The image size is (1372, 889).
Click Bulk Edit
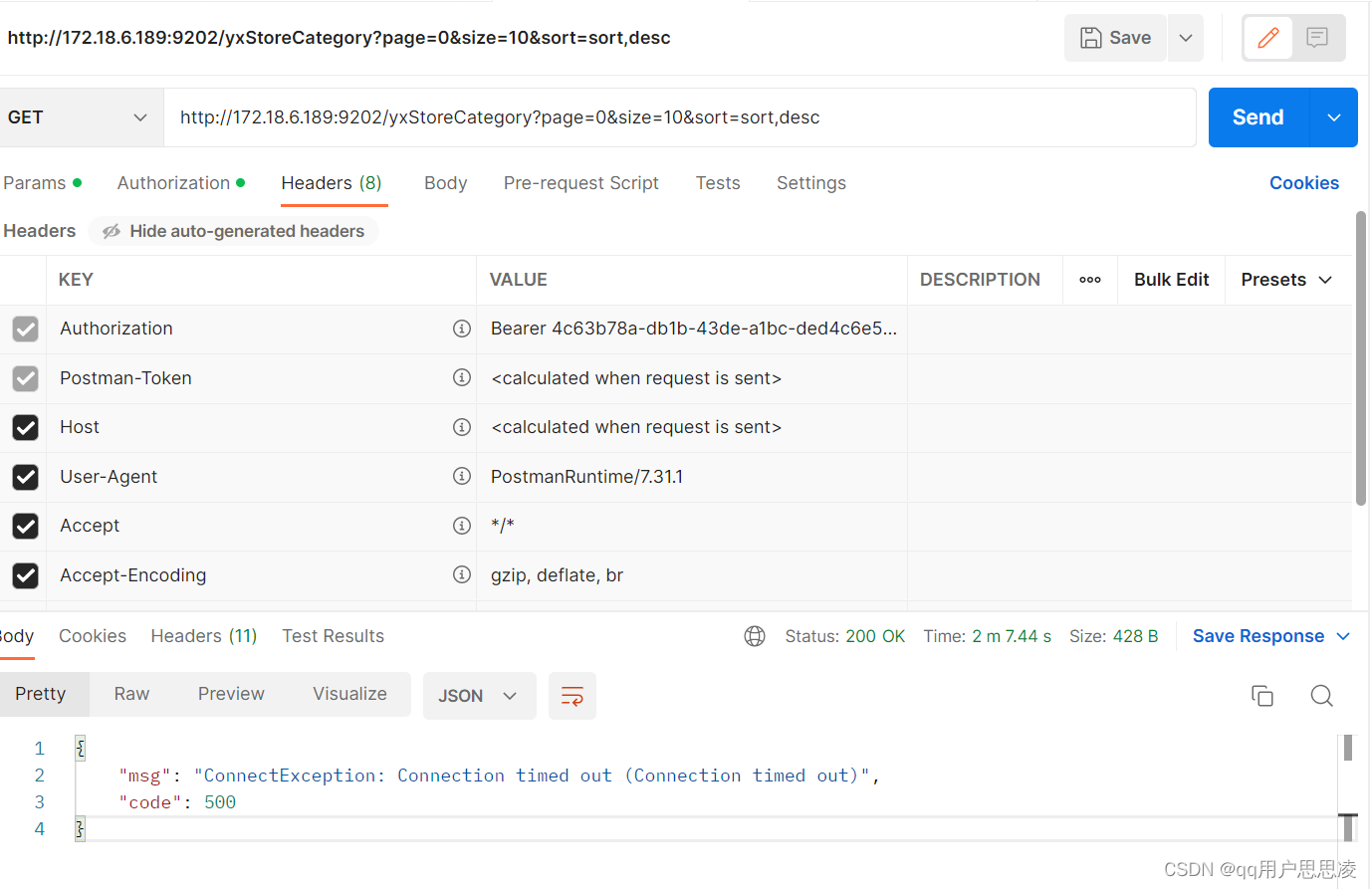1171,280
